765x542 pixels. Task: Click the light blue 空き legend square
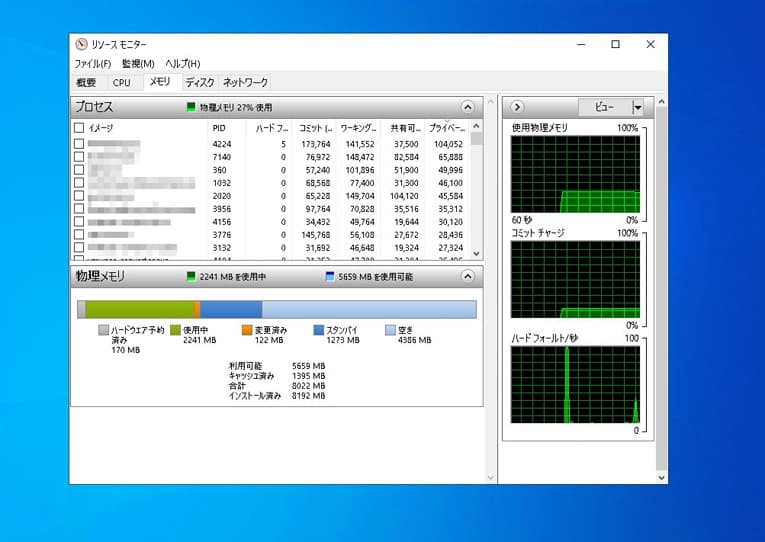(391, 329)
